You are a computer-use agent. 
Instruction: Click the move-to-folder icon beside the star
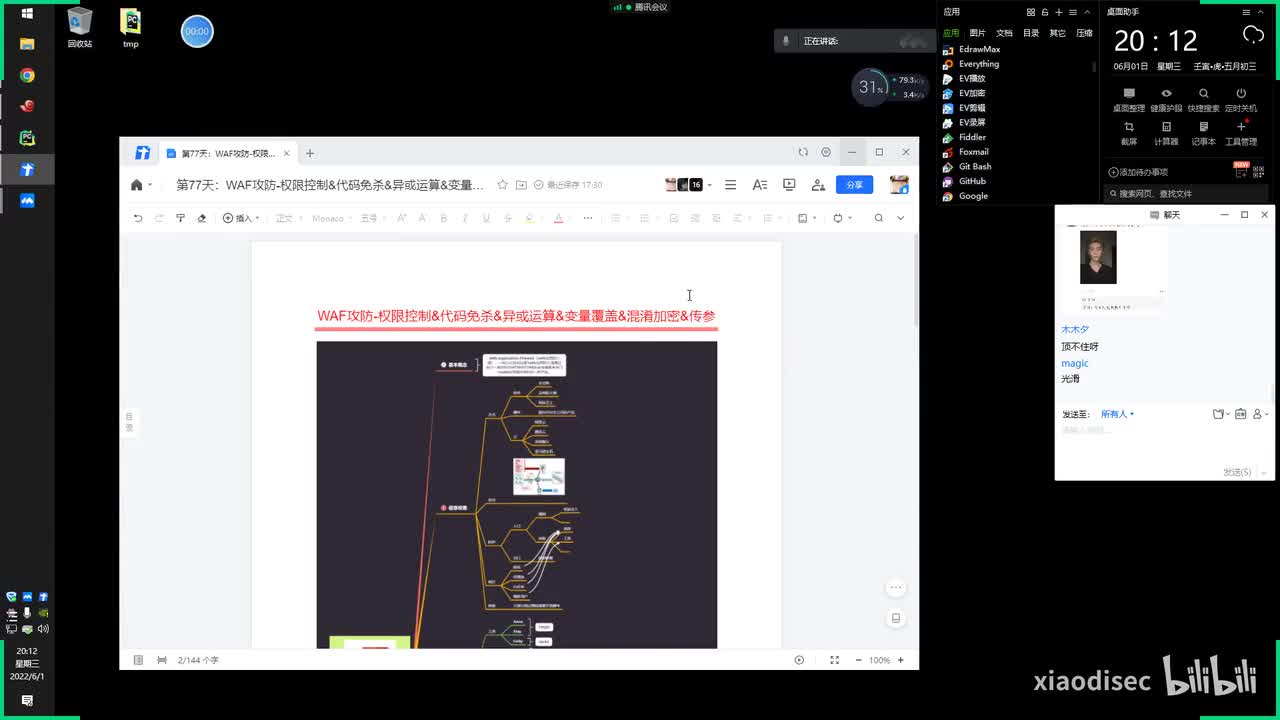(x=523, y=185)
